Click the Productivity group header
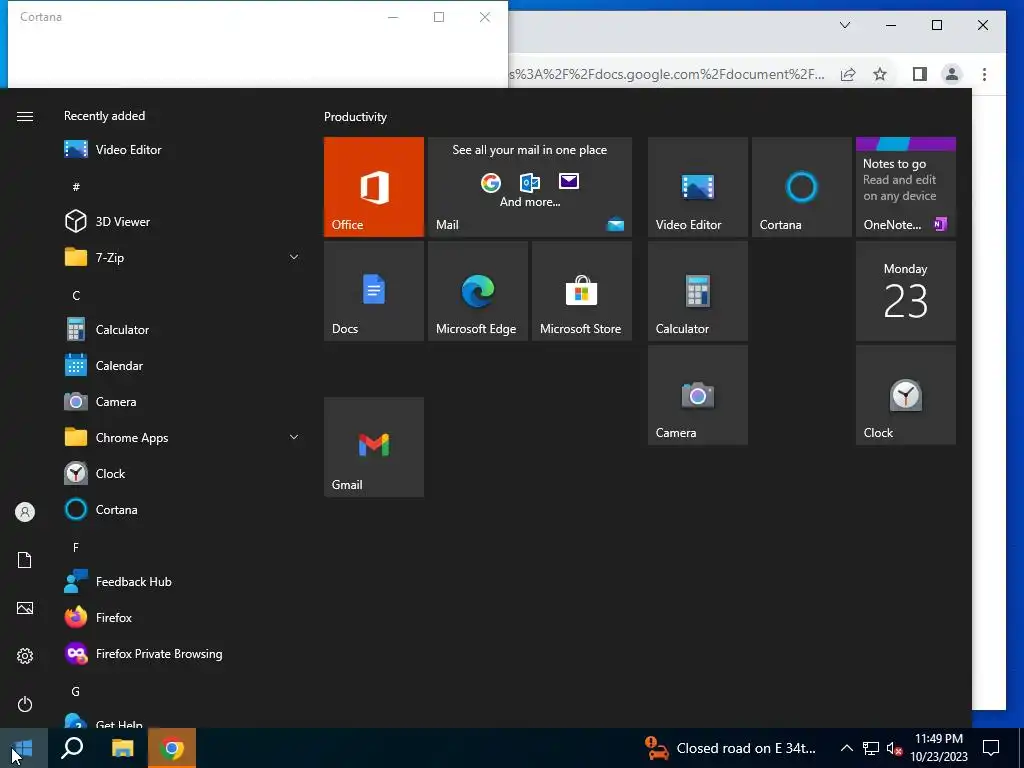This screenshot has height=768, width=1024. coord(355,117)
